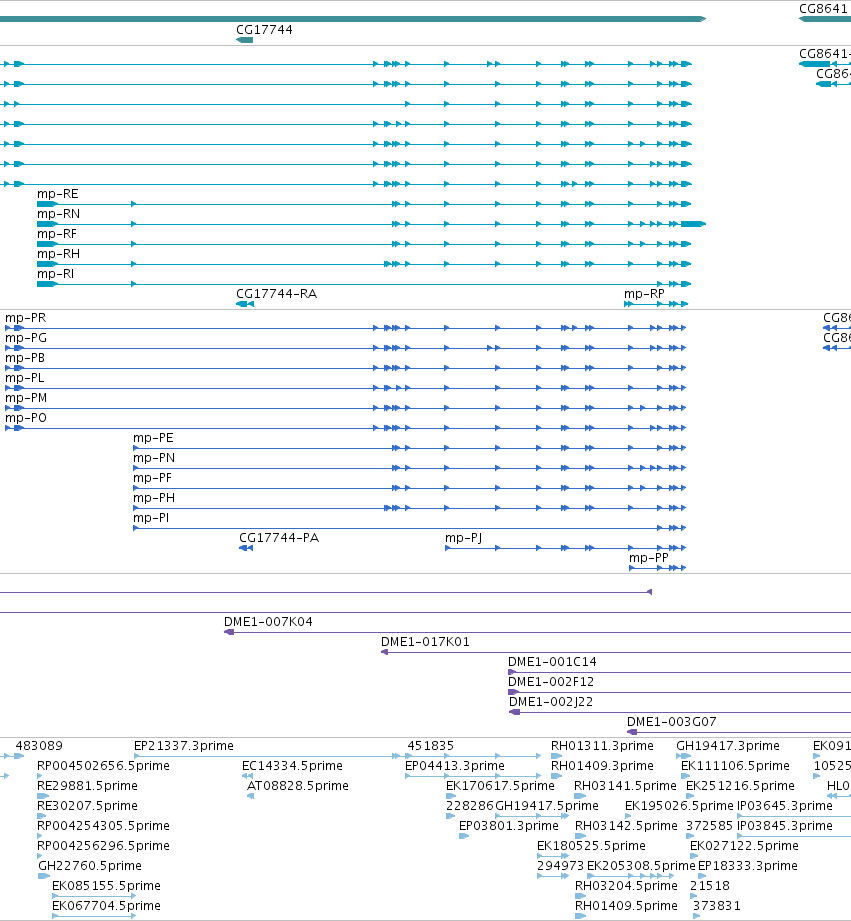Image resolution: width=851 pixels, height=921 pixels.
Task: Click the mp-PJ protein label
Action: [463, 537]
